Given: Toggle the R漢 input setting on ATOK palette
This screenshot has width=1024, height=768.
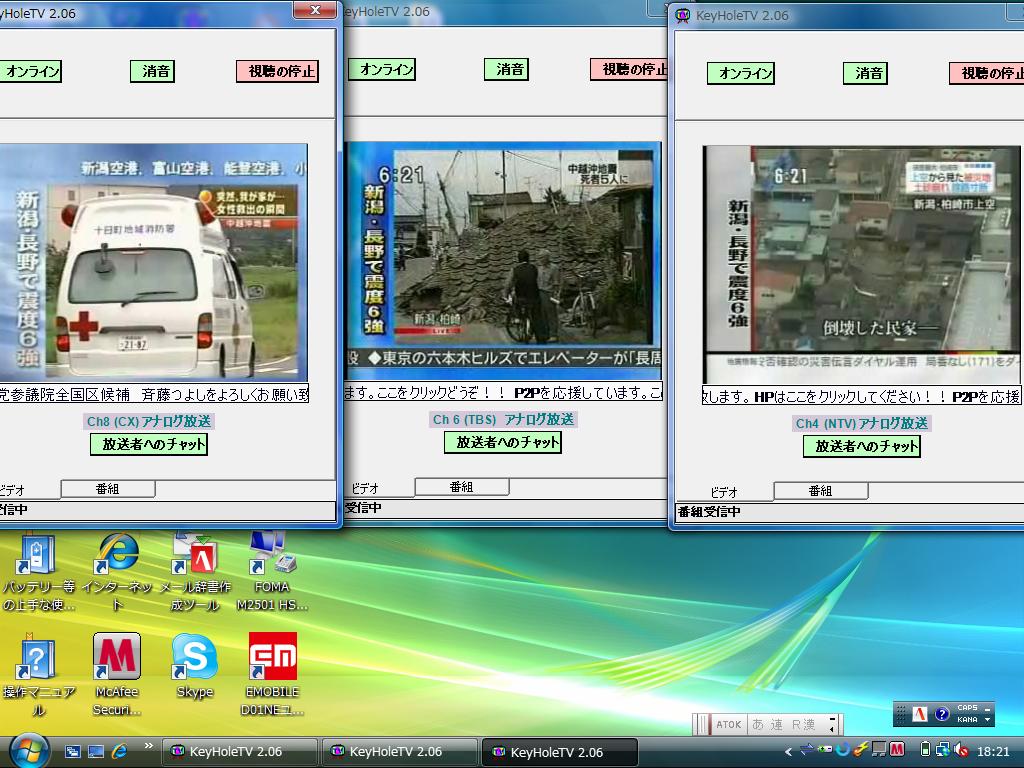Looking at the screenshot, I should click(803, 724).
